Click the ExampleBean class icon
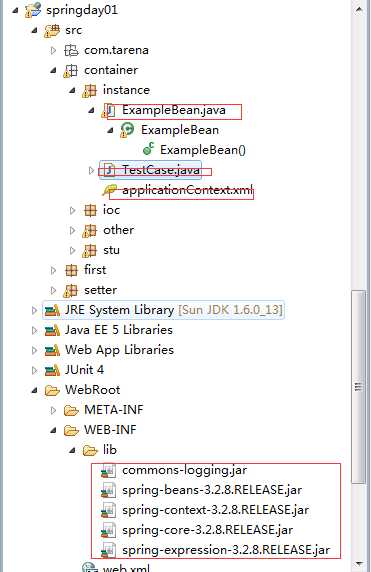371x572 pixels. [x=127, y=130]
